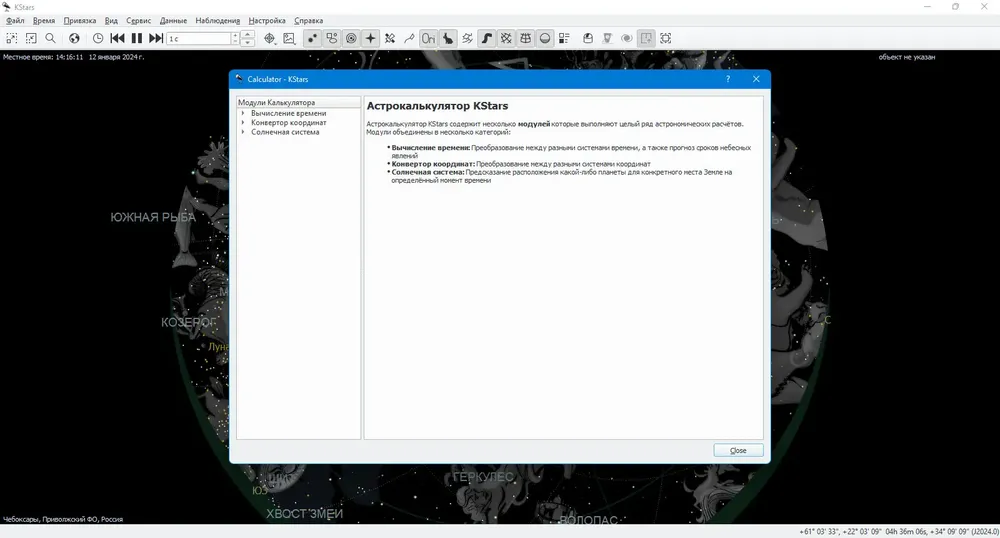Screen dimensions: 1000x538
Task: Toggle deep-sky objects display icon
Action: 332,38
